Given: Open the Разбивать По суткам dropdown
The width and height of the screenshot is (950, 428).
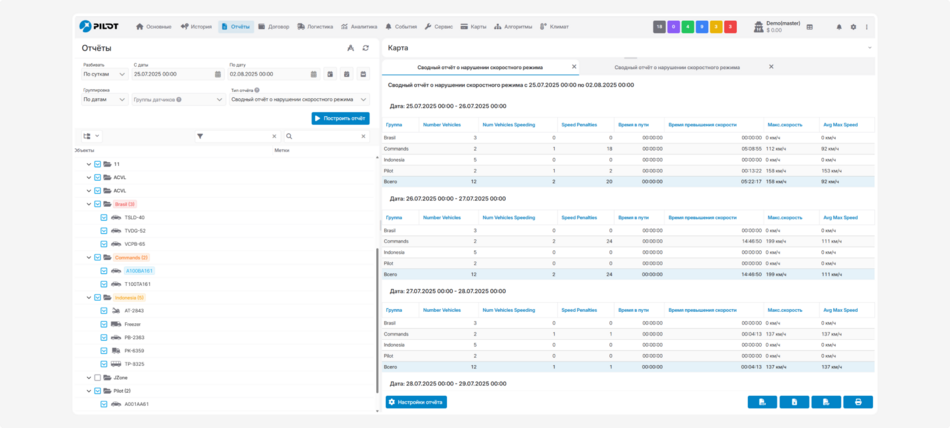Looking at the screenshot, I should [104, 74].
